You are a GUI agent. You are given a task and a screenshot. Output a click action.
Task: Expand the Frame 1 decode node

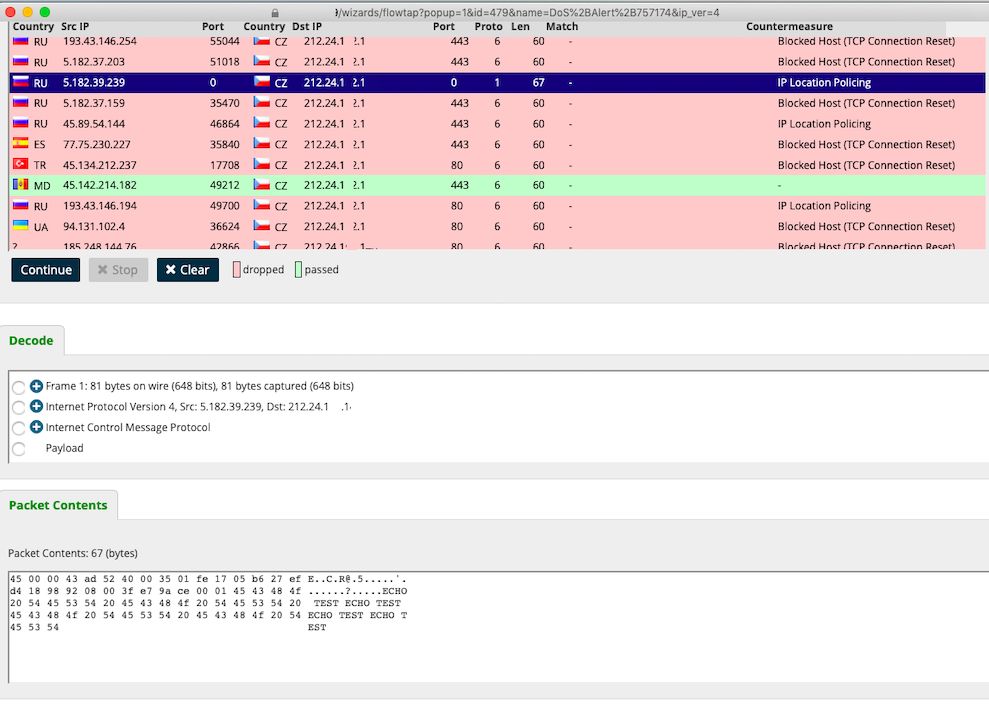(x=37, y=386)
